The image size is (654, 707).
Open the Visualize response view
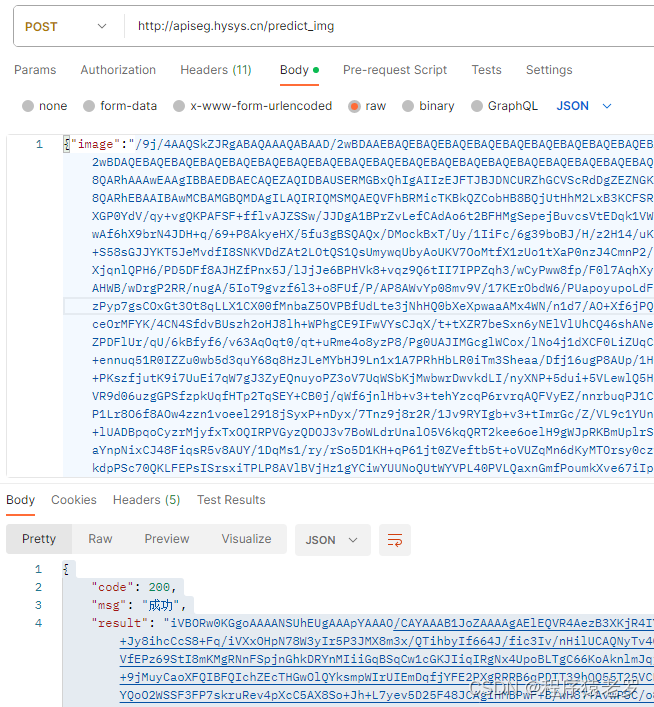coord(246,539)
